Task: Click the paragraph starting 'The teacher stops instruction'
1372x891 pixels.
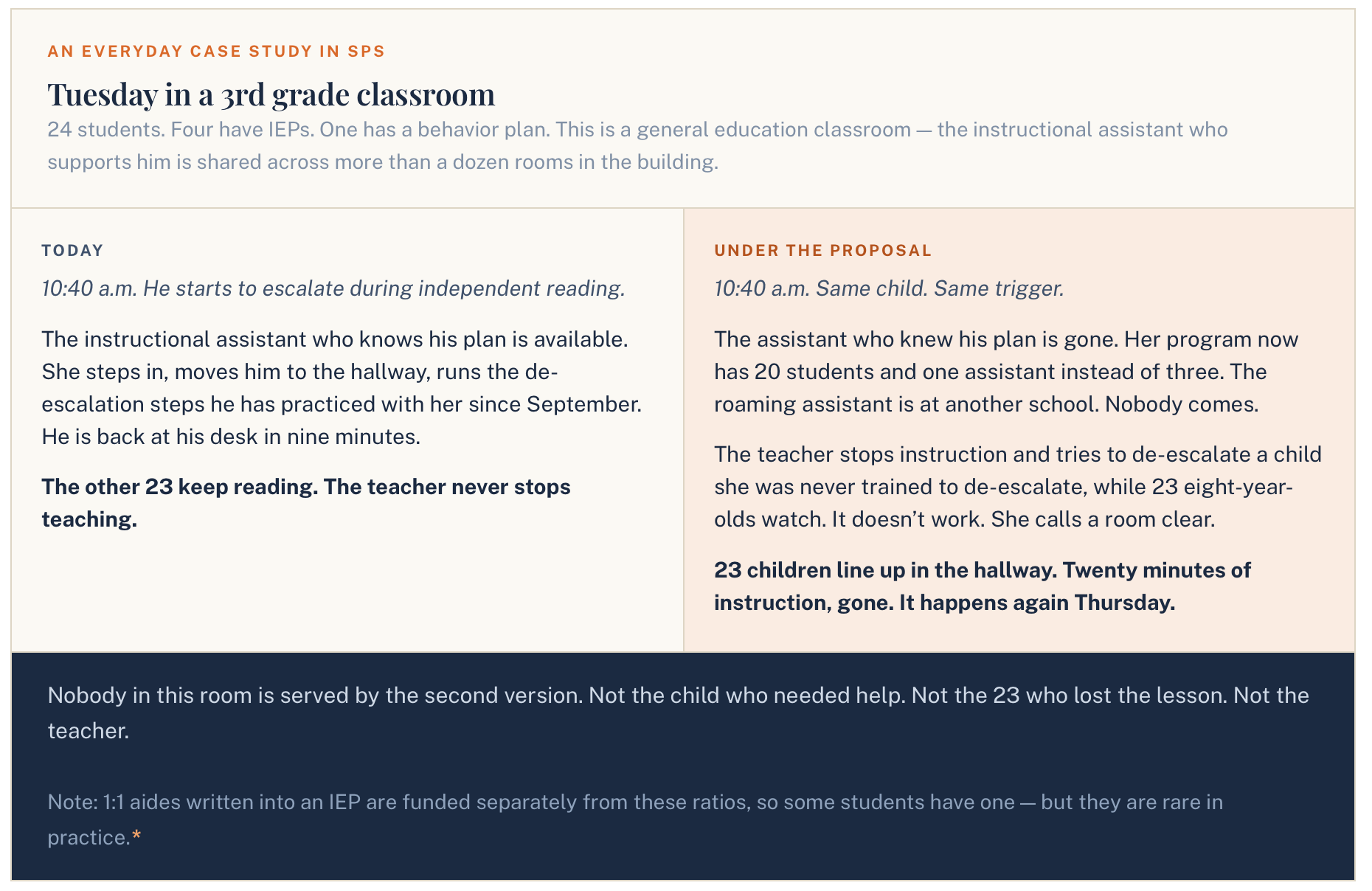Action: (x=1018, y=487)
